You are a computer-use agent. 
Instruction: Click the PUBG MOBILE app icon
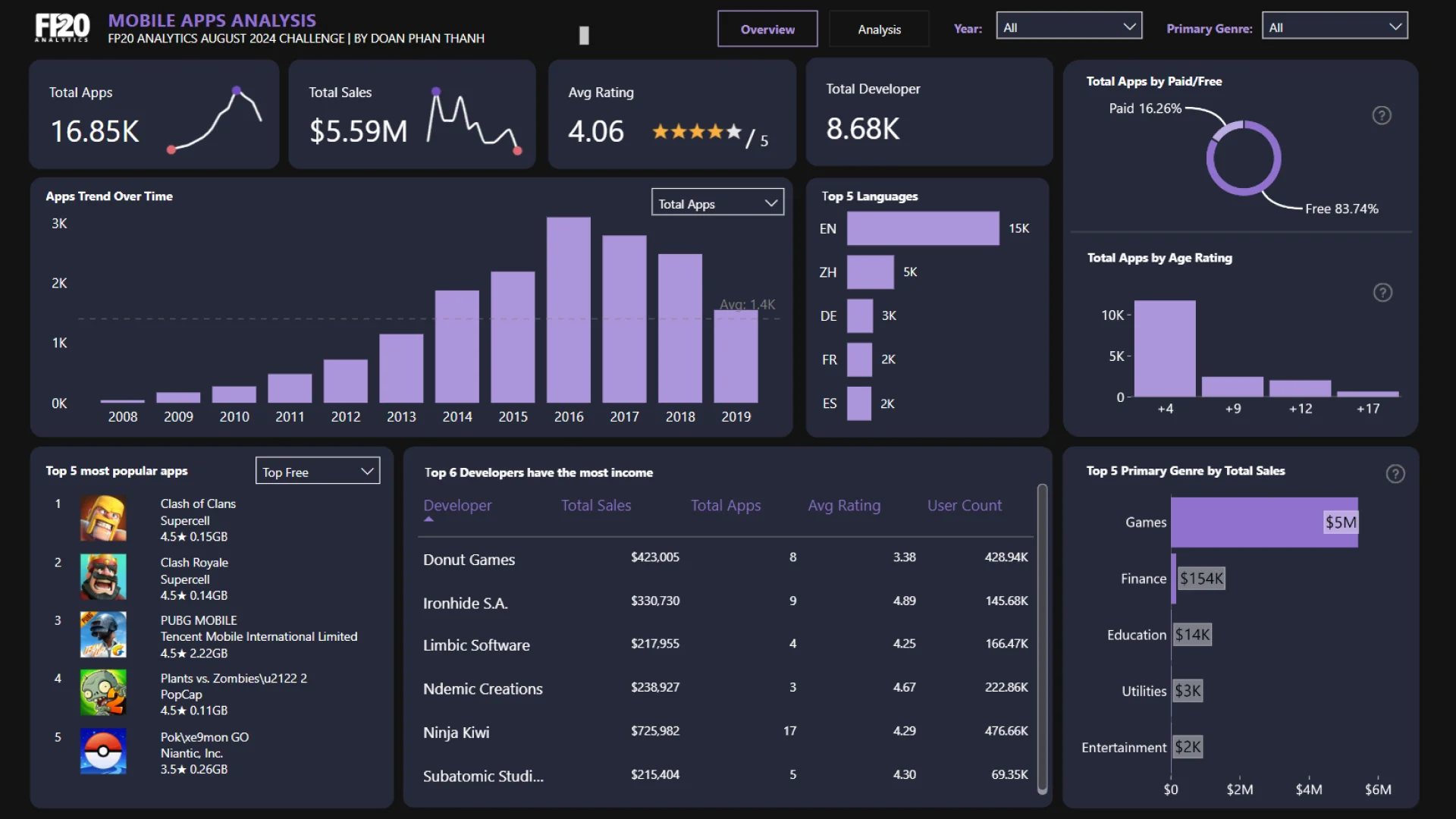tap(103, 635)
